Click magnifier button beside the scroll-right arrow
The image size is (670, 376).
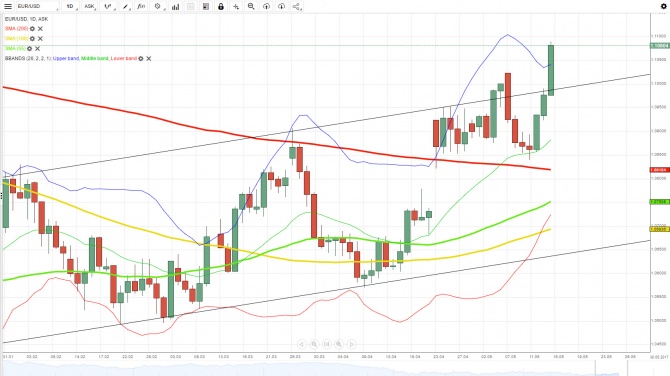[x=339, y=344]
